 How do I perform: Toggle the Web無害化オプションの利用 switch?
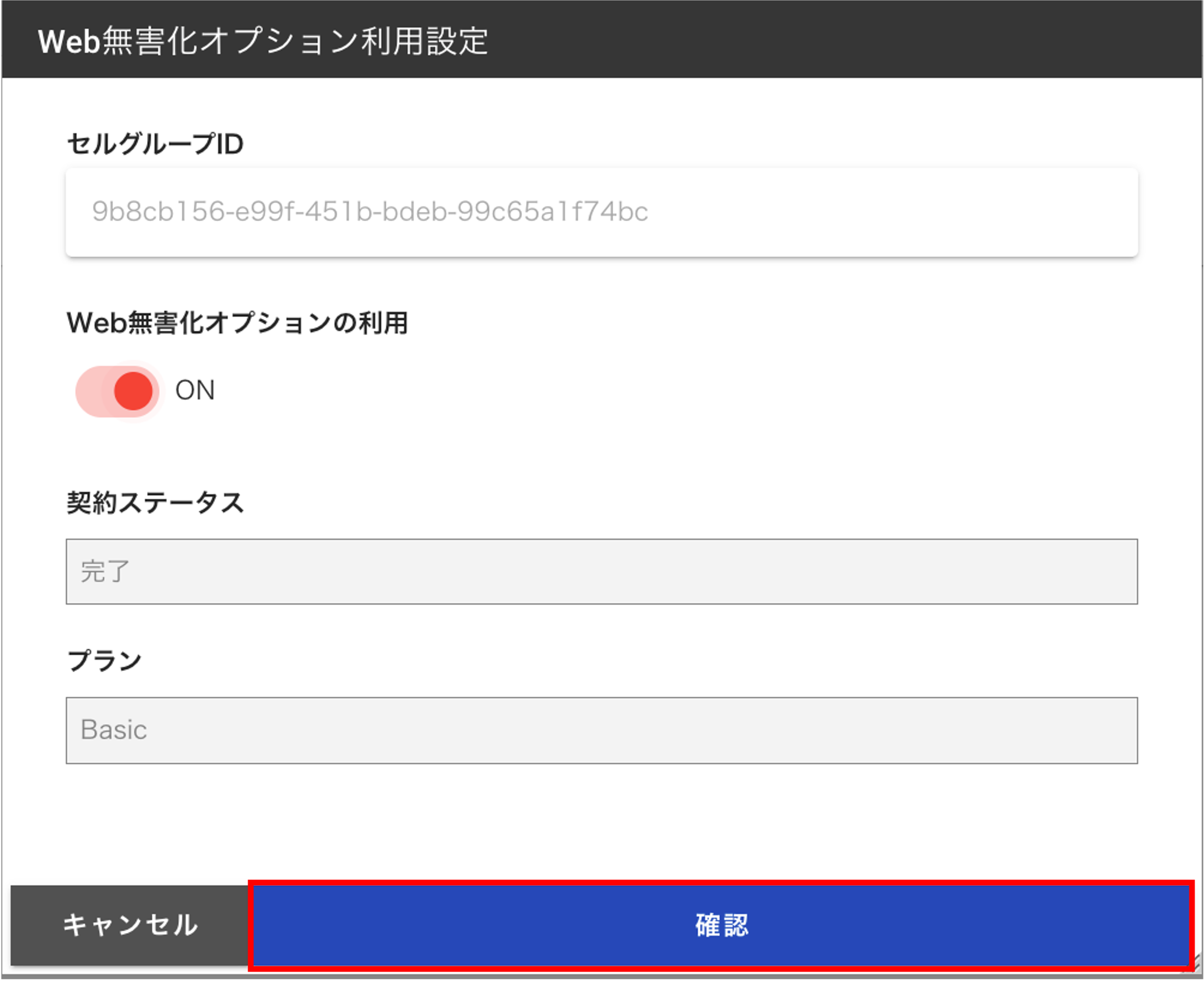[117, 391]
